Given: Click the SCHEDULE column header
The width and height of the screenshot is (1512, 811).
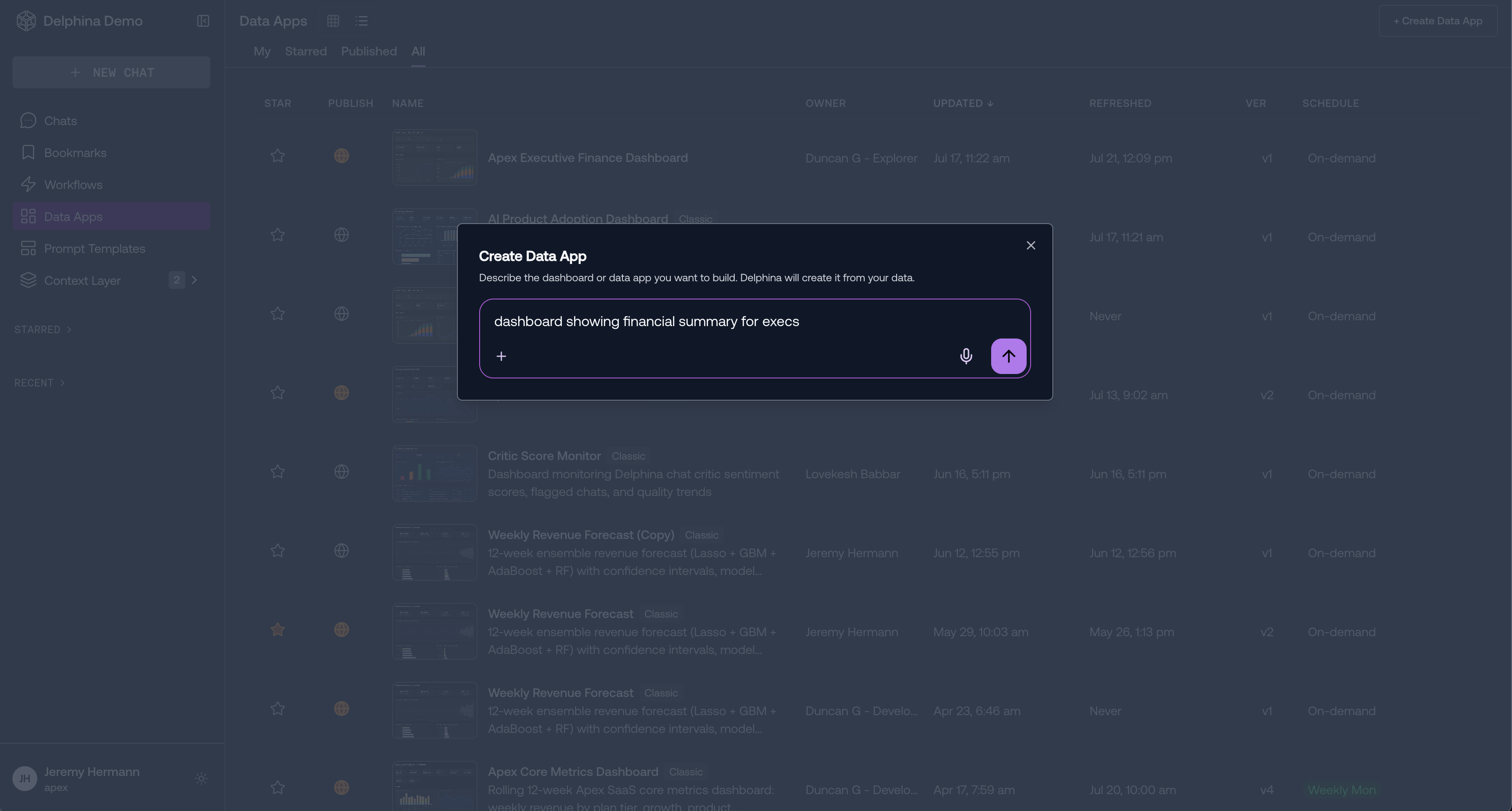Looking at the screenshot, I should (1331, 103).
